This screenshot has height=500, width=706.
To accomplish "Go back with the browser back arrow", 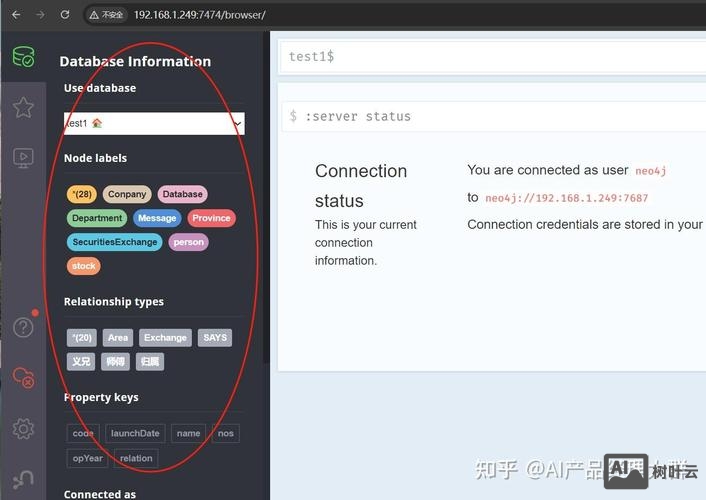I will (14, 15).
